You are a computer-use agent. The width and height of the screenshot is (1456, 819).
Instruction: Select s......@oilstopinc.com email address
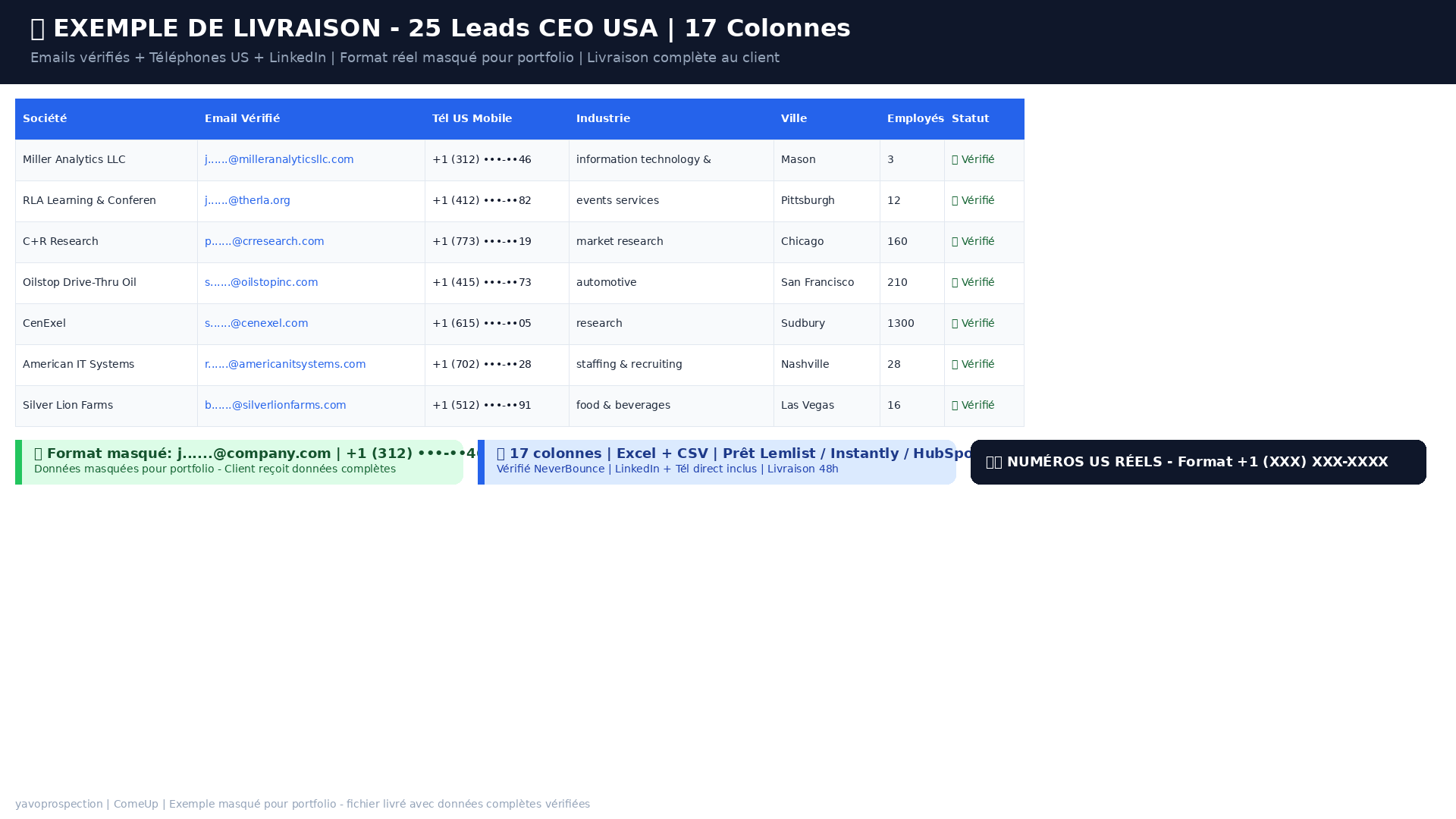click(261, 282)
